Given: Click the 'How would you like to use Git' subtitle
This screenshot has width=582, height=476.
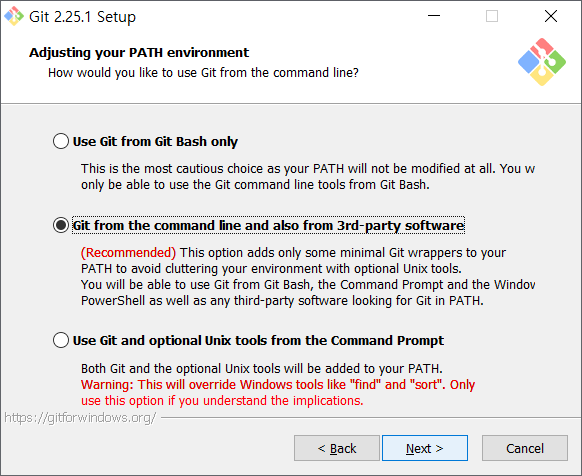Looking at the screenshot, I should [203, 72].
